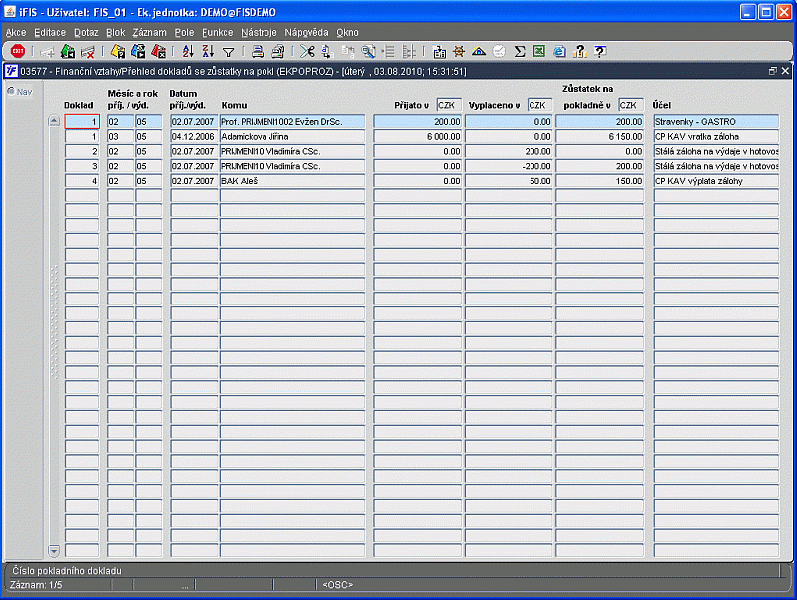Click Komu cell 'BAK Aleš'
This screenshot has height=600, width=797.
pyautogui.click(x=292, y=181)
